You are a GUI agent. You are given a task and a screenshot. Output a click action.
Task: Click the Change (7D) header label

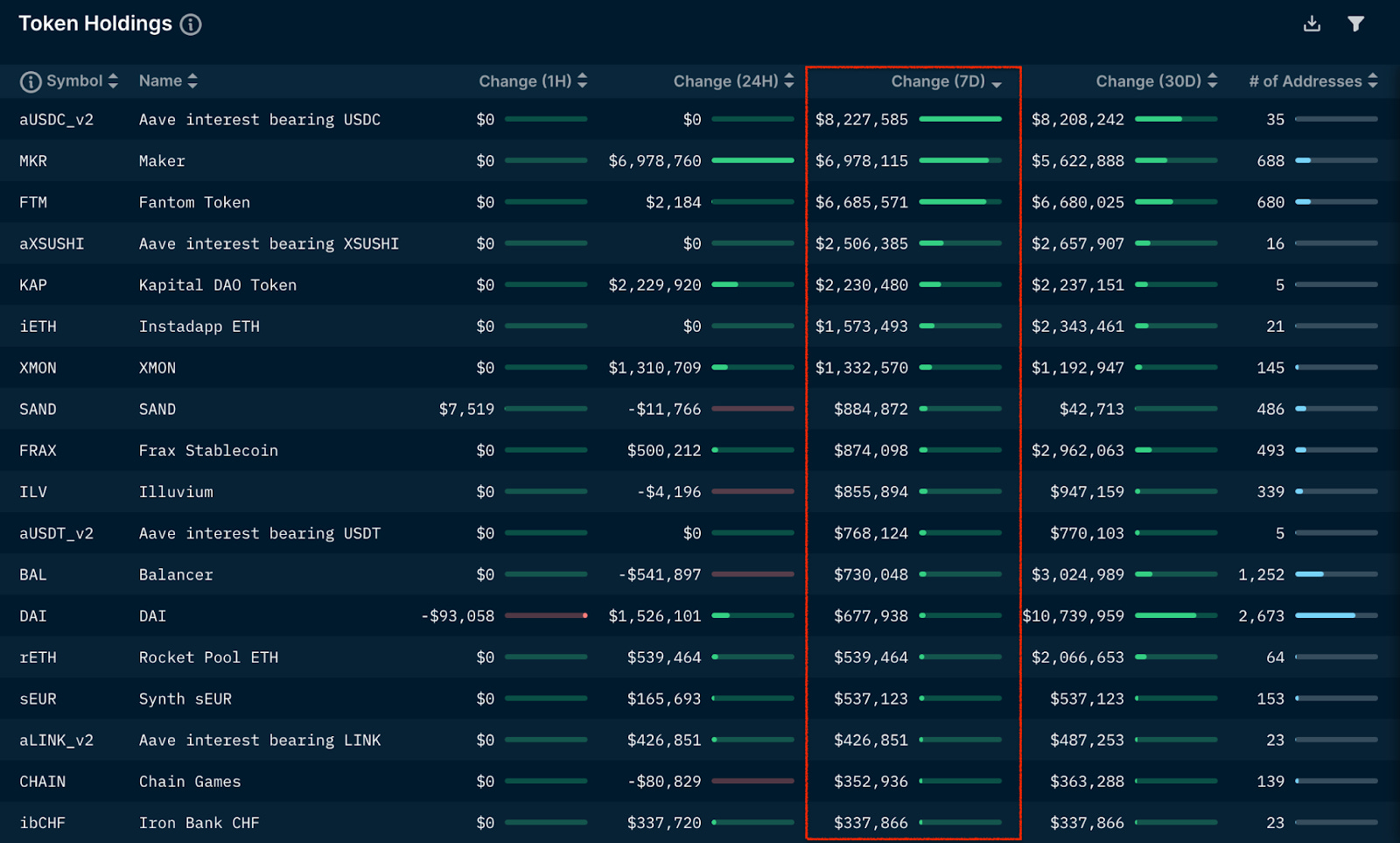click(938, 81)
